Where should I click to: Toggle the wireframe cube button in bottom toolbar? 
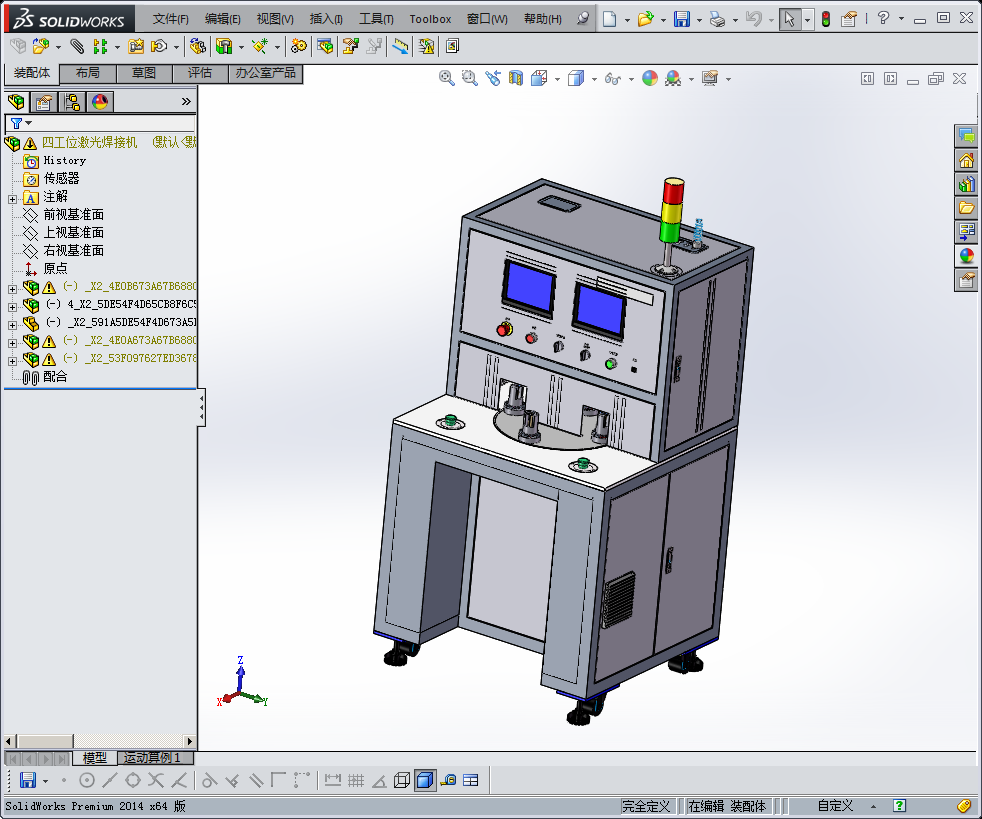pos(402,780)
